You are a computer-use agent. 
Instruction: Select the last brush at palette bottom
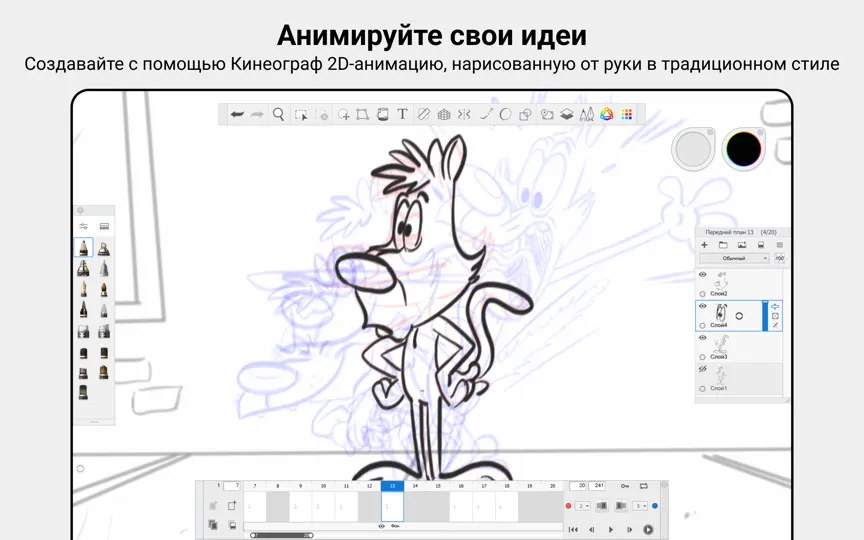[83, 392]
